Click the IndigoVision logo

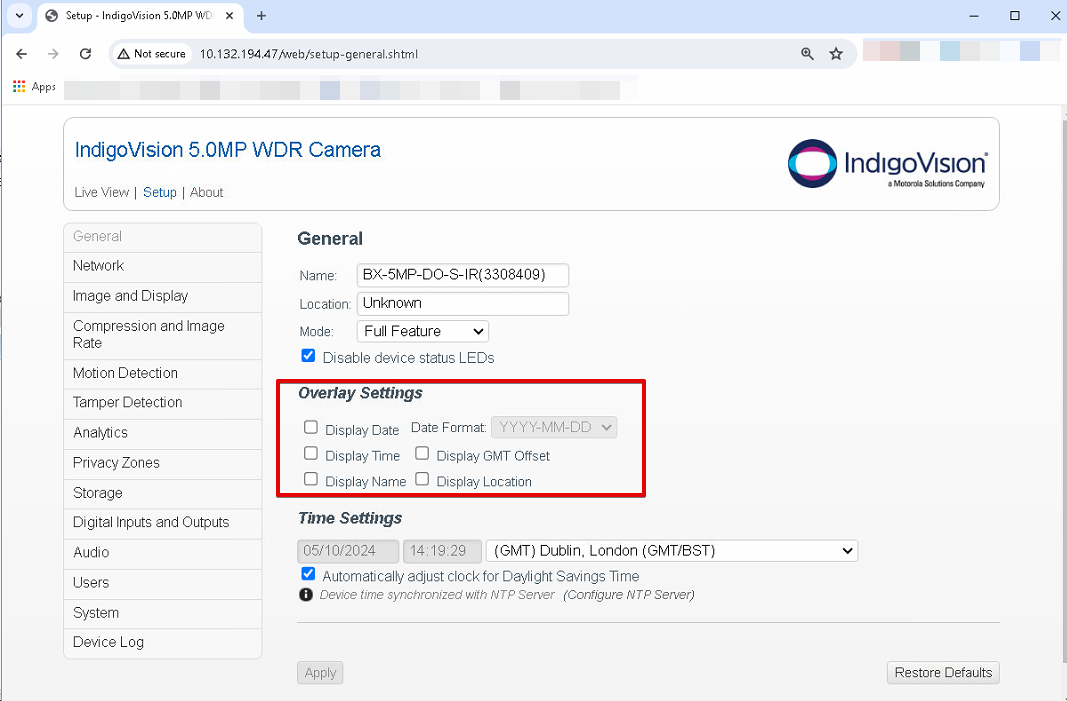[x=887, y=164]
